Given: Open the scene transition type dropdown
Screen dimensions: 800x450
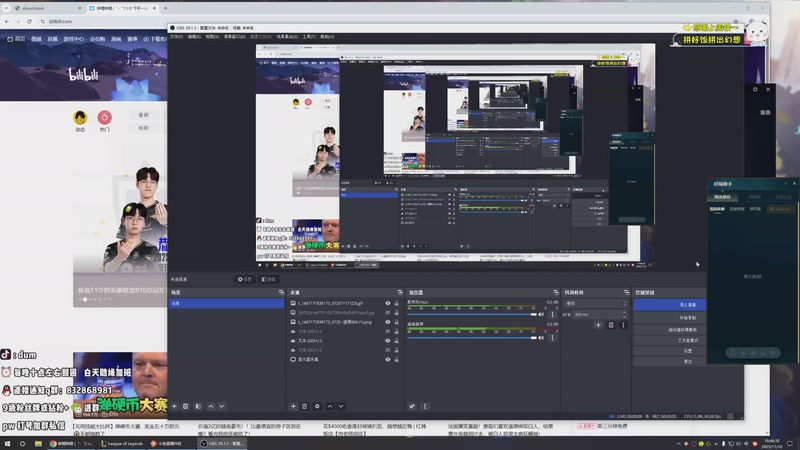Looking at the screenshot, I should tap(595, 303).
